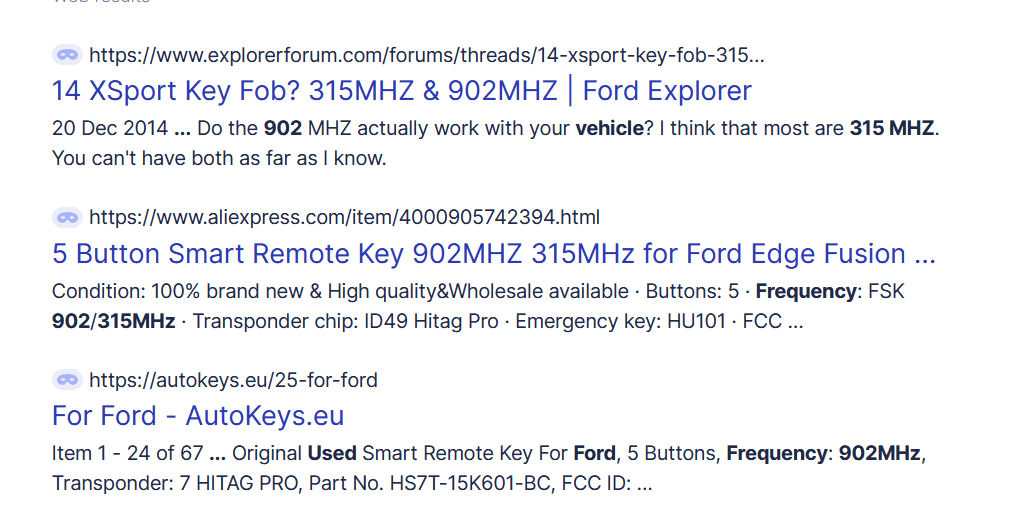Image resolution: width=1012 pixels, height=522 pixels.
Task: Open '5 Button Smart Remote Key' result title
Action: [x=493, y=254]
